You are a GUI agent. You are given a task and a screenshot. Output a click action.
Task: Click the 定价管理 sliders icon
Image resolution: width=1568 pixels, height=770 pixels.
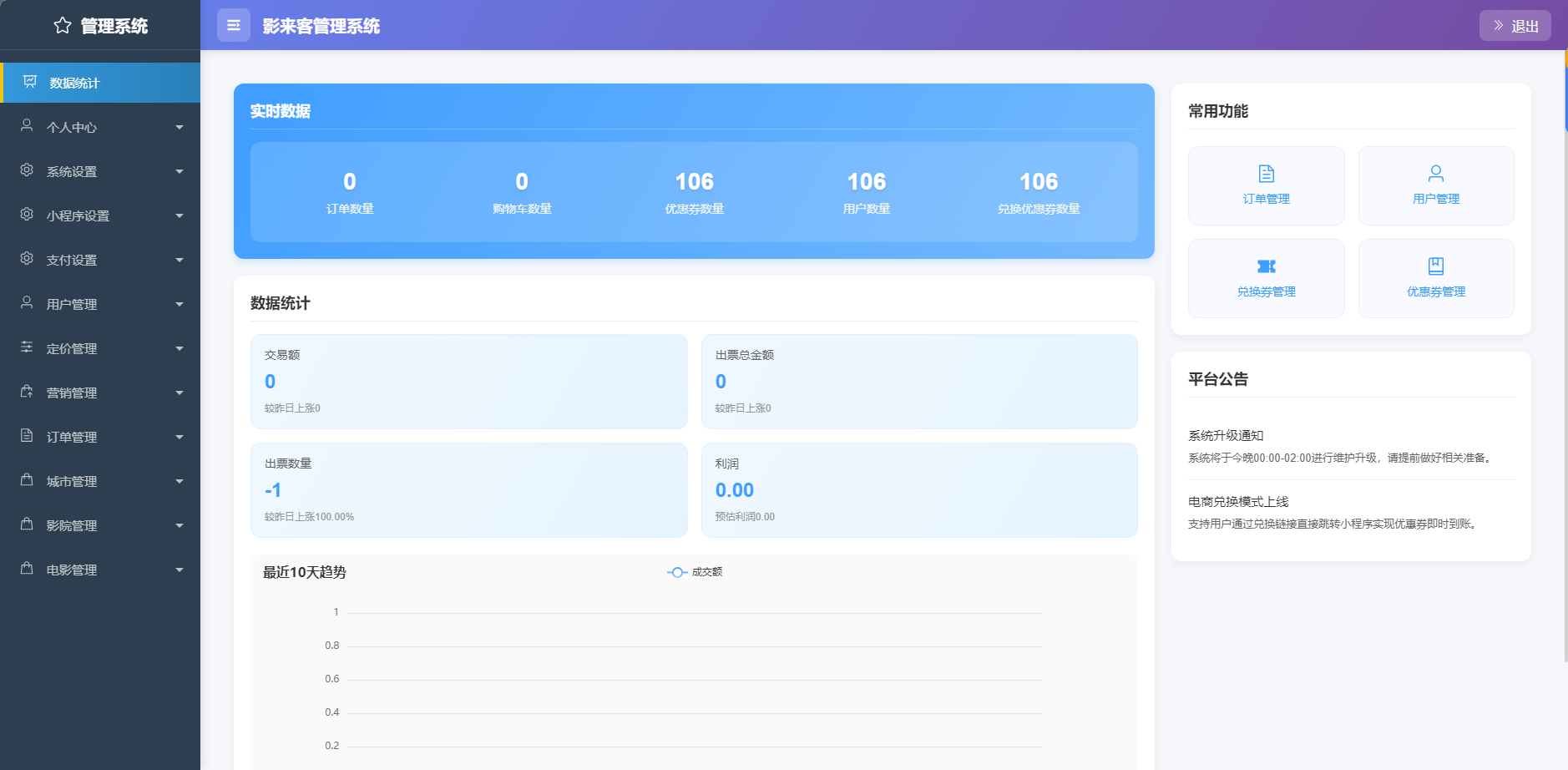click(x=27, y=347)
